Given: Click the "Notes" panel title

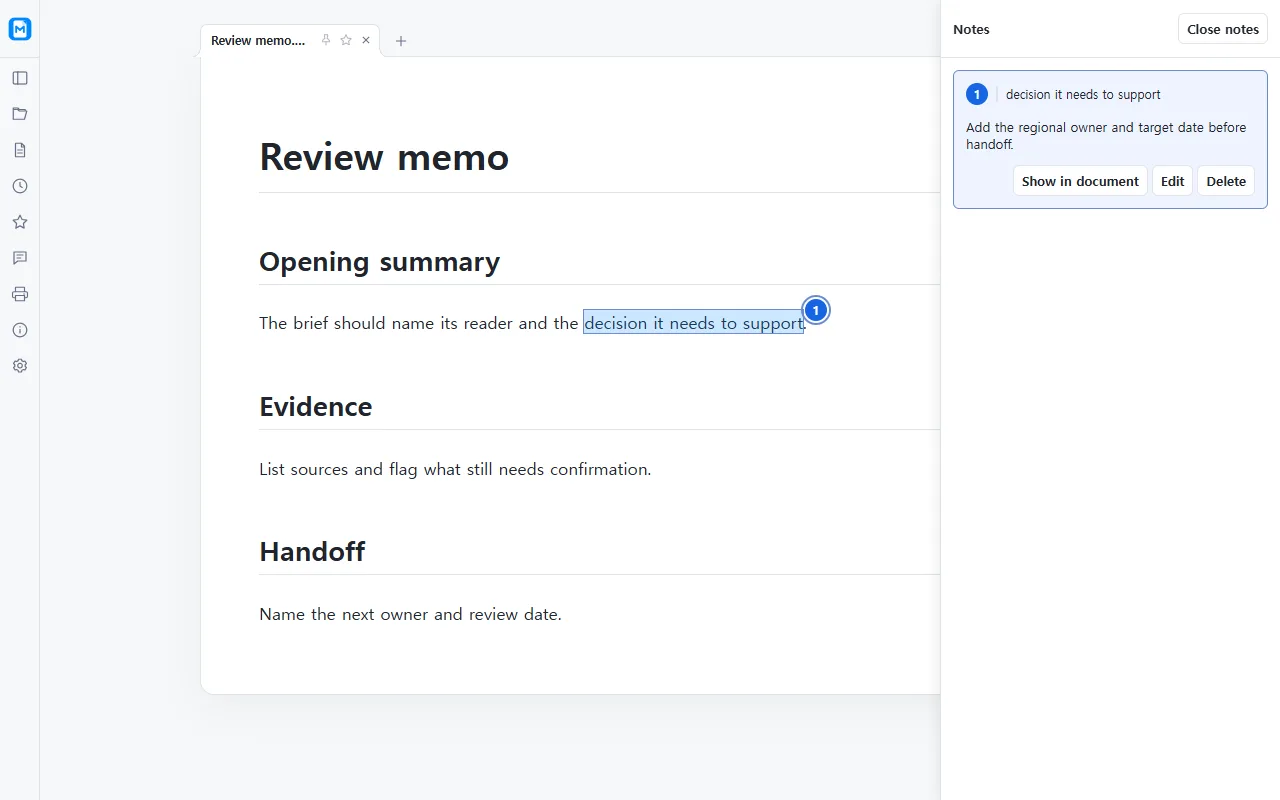Looking at the screenshot, I should [971, 29].
